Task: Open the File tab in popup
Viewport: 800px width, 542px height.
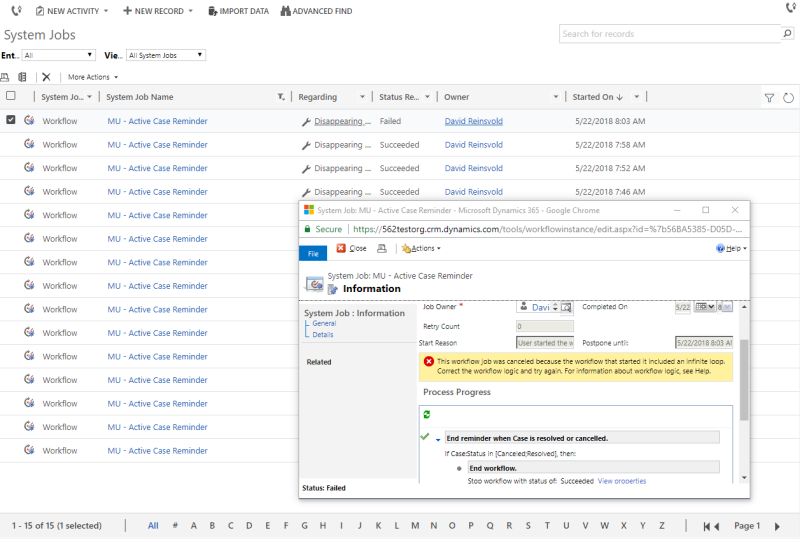Action: pos(313,254)
